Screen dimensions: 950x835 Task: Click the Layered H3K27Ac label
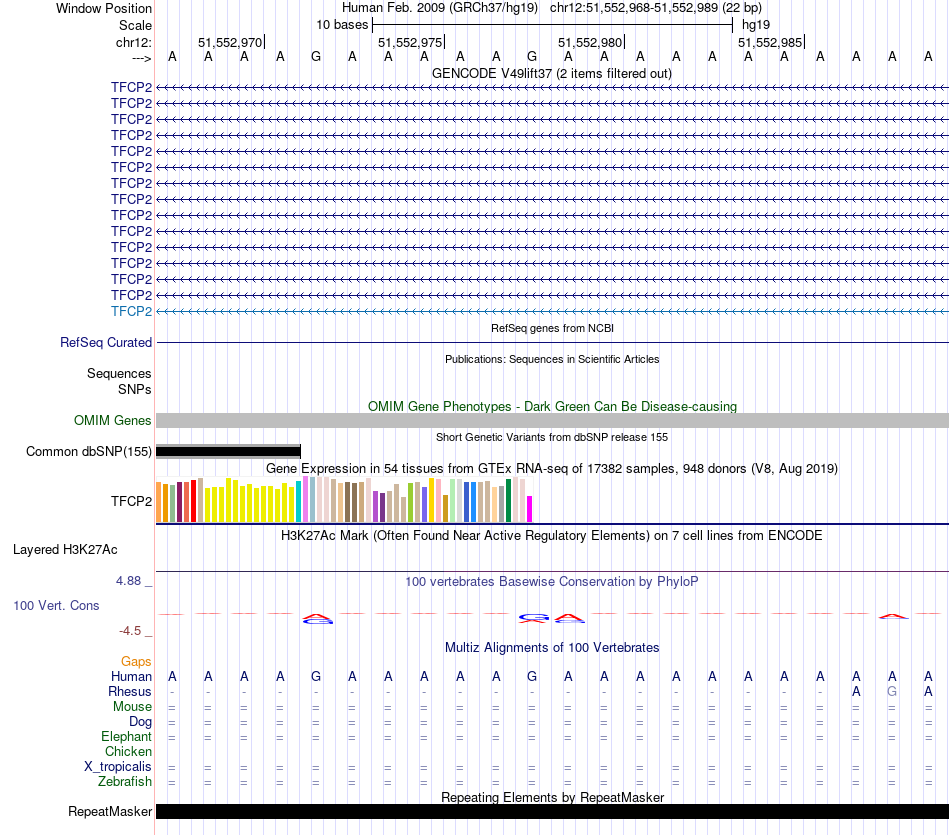pyautogui.click(x=65, y=550)
